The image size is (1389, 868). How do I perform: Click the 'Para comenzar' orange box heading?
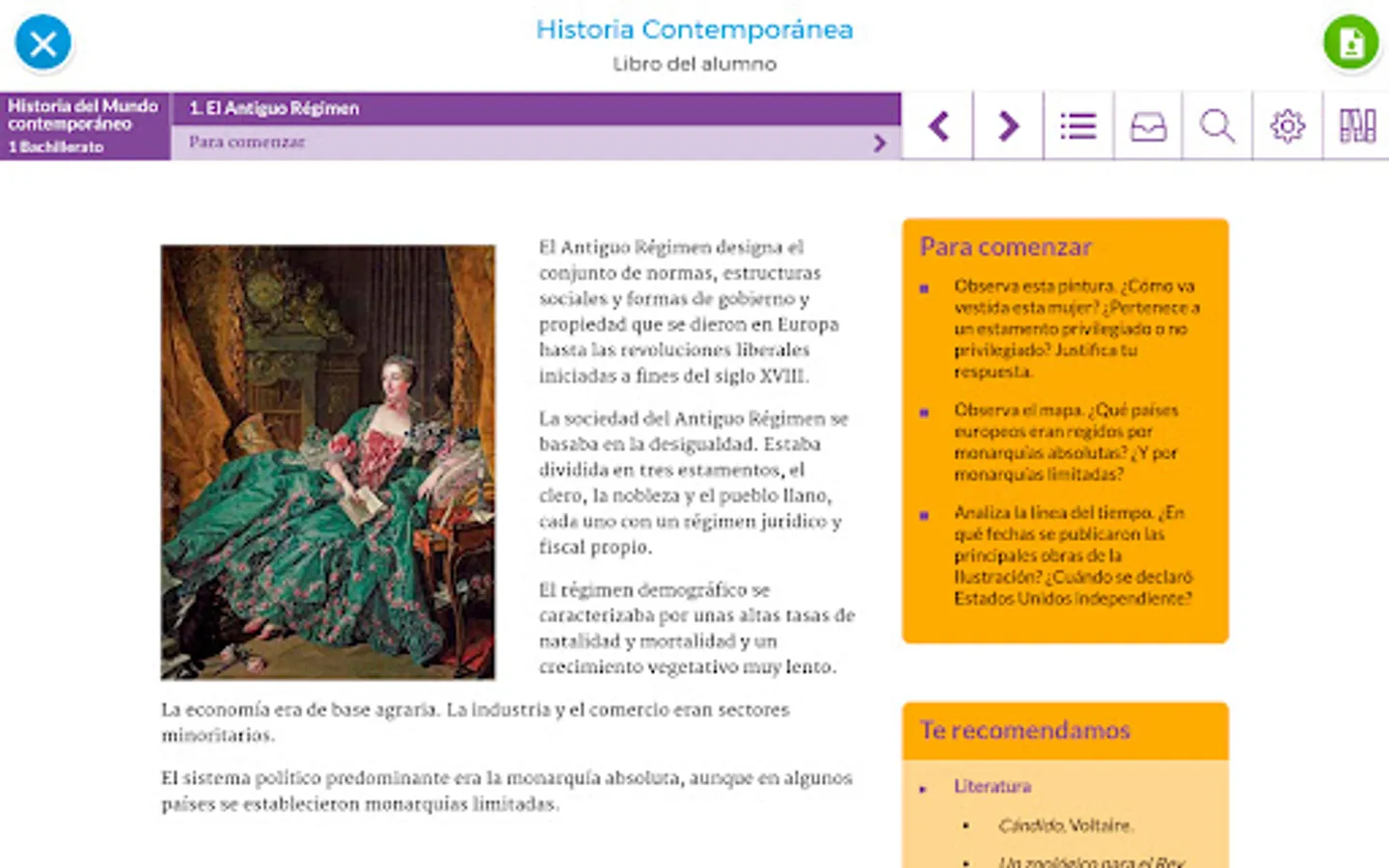point(1006,247)
